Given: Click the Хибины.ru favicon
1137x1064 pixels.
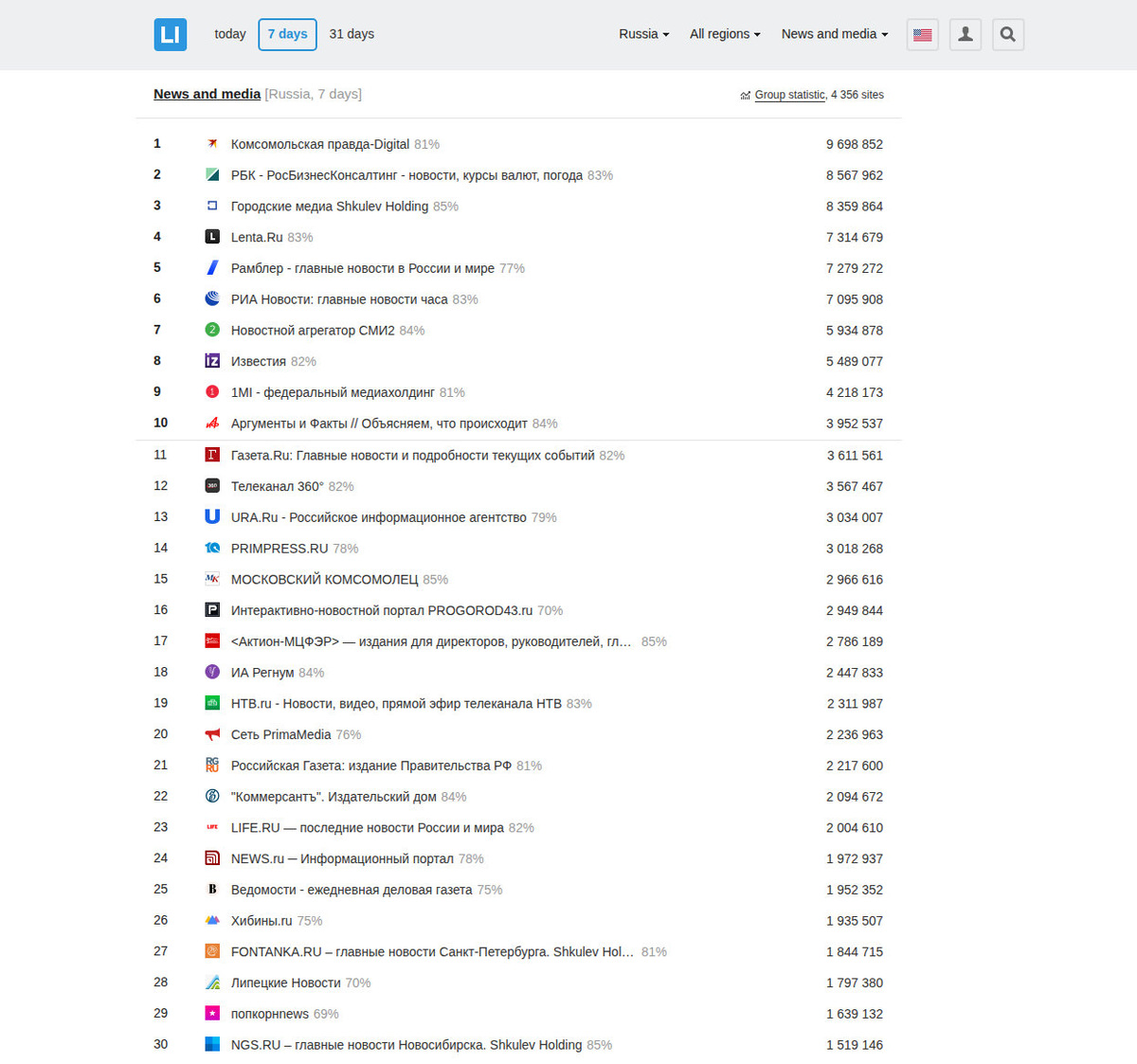Looking at the screenshot, I should 212,920.
